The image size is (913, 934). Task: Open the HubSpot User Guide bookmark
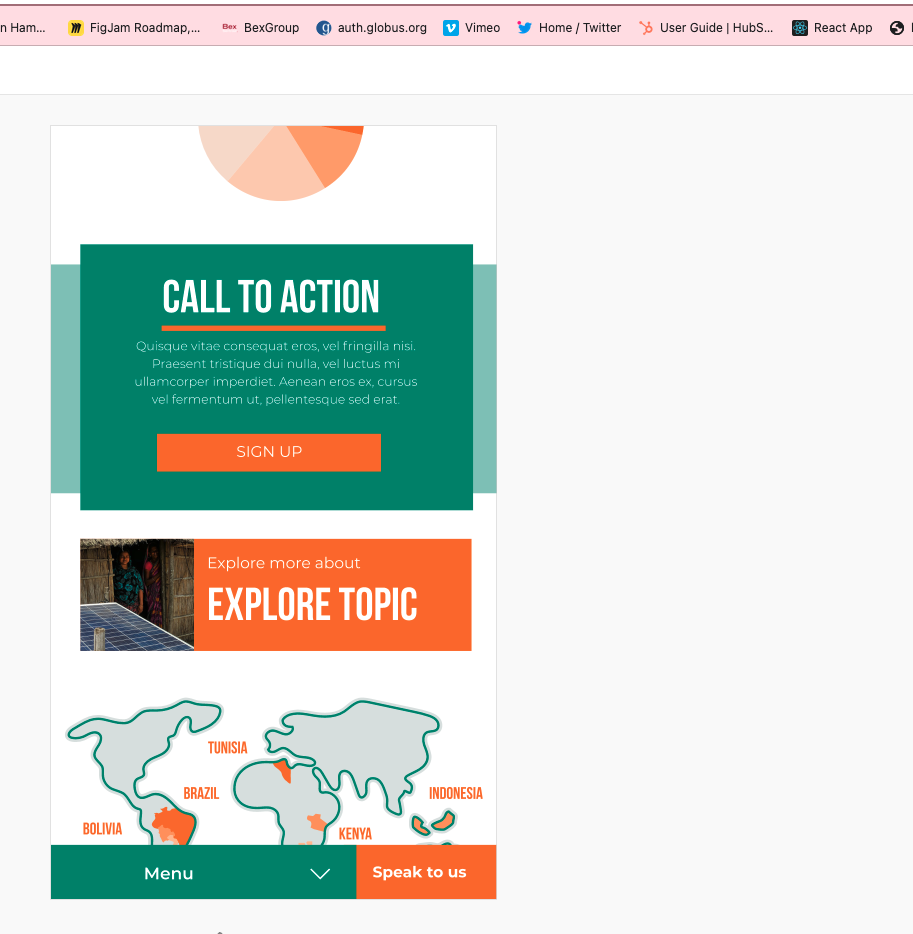pyautogui.click(x=706, y=28)
